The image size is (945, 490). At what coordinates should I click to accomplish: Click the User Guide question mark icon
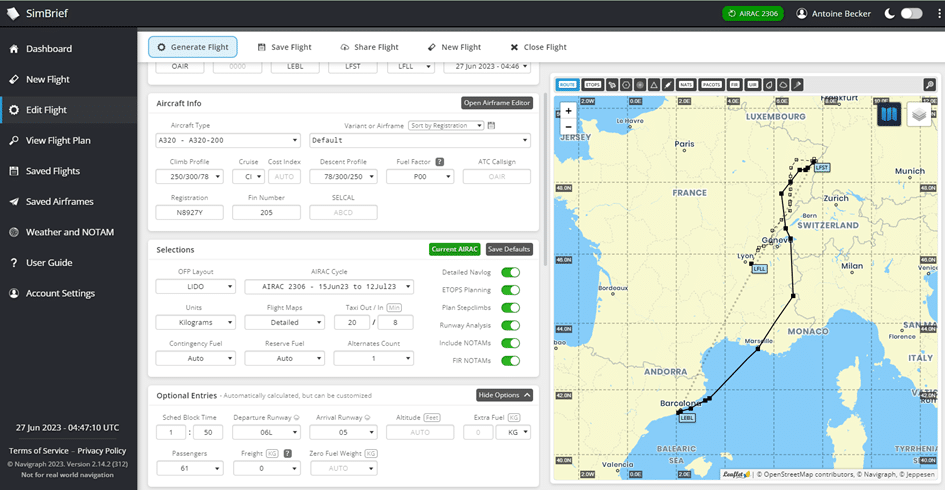[14, 263]
